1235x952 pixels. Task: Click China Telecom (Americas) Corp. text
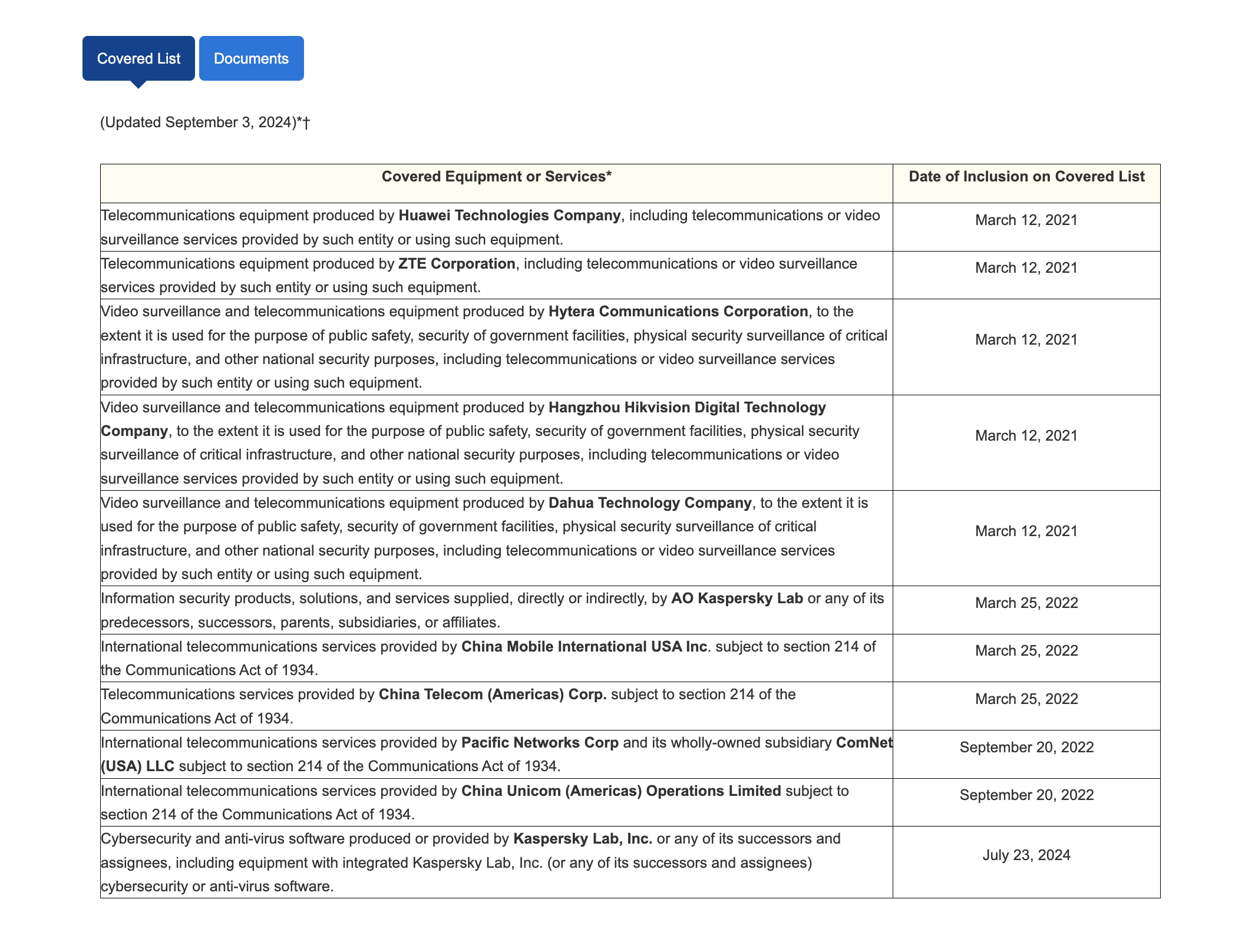coord(492,695)
